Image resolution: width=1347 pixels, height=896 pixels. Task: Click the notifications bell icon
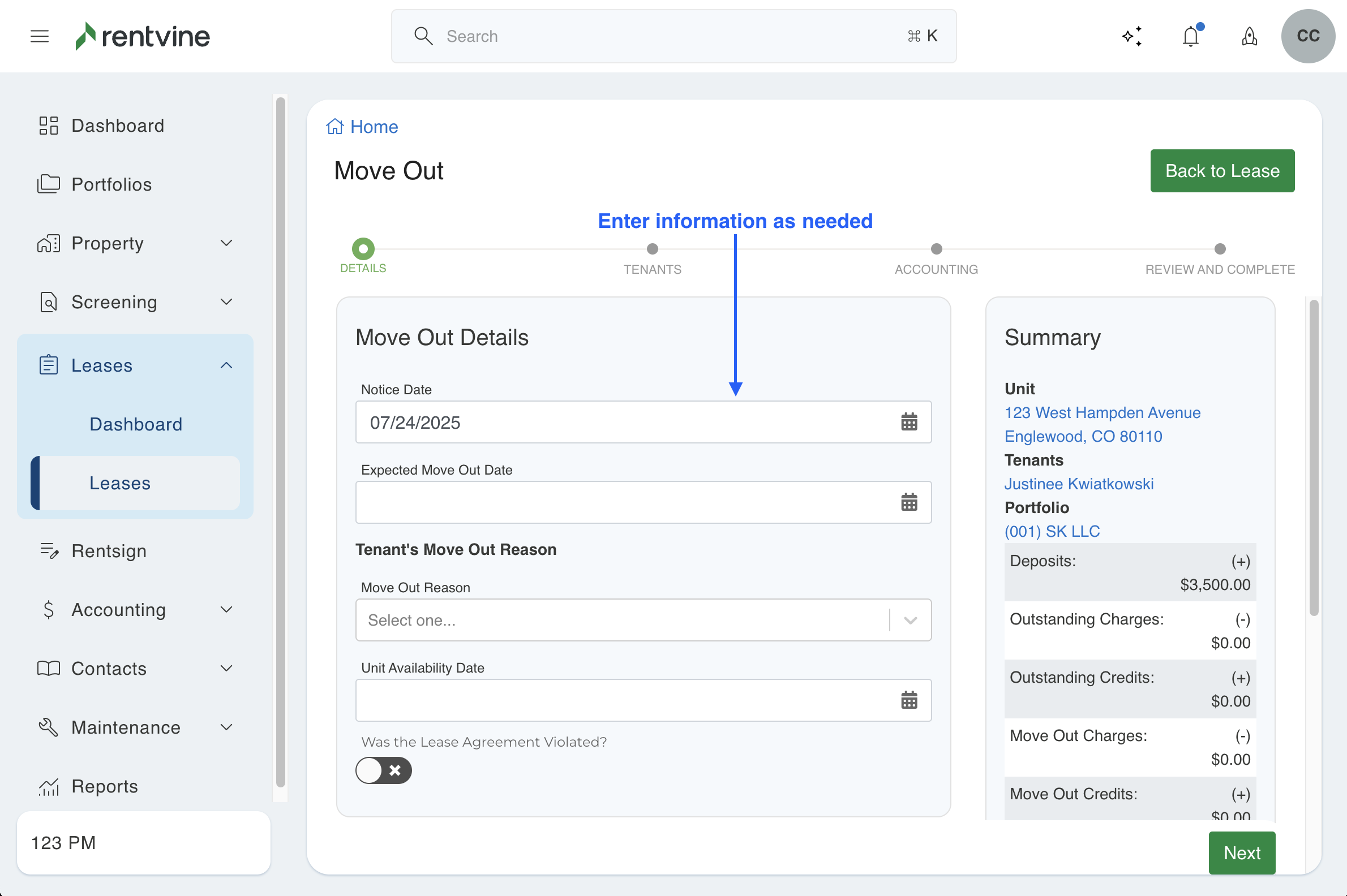(x=1190, y=37)
